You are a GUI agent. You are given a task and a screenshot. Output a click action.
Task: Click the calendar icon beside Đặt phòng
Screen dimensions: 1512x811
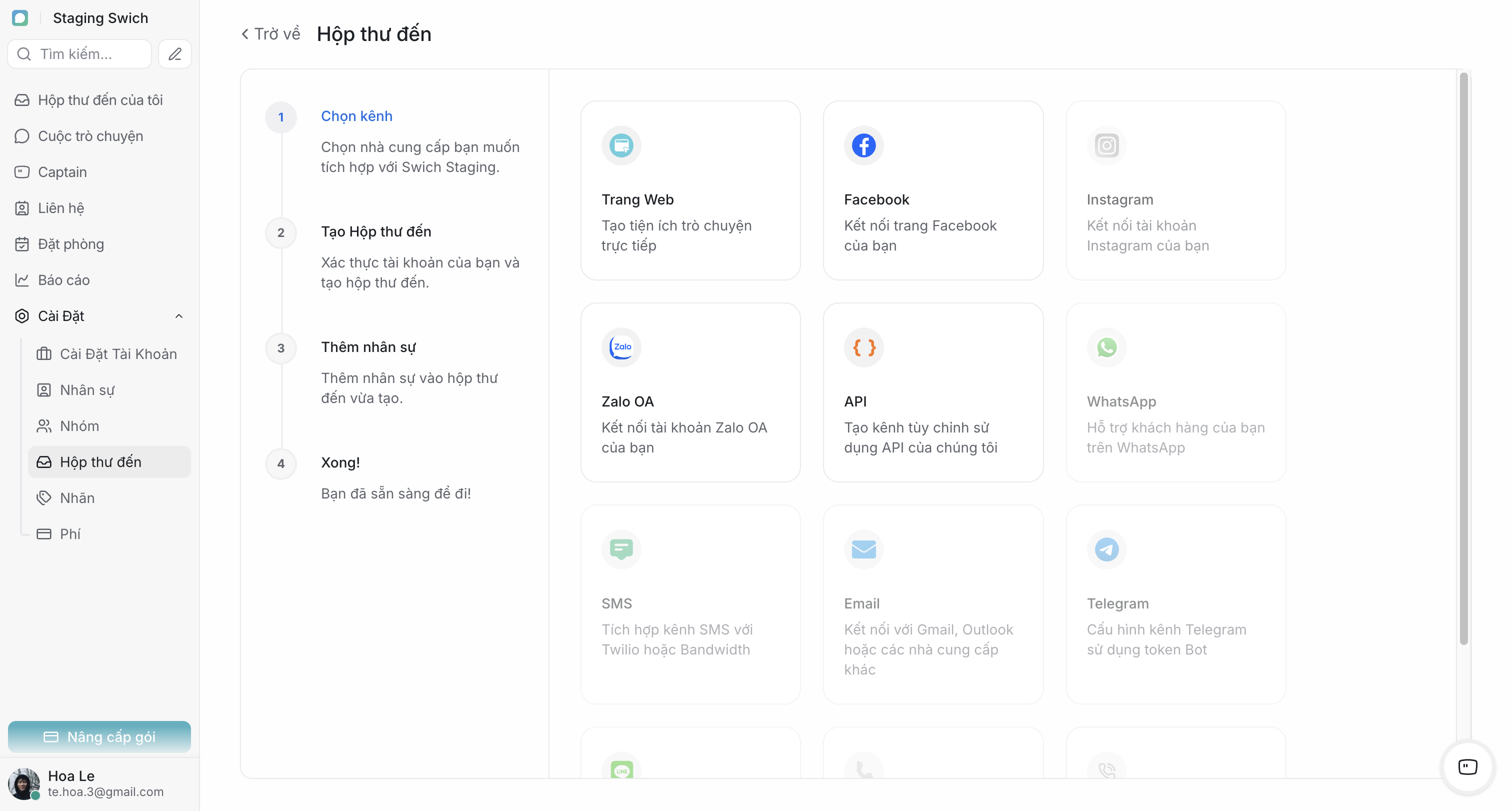[21, 244]
